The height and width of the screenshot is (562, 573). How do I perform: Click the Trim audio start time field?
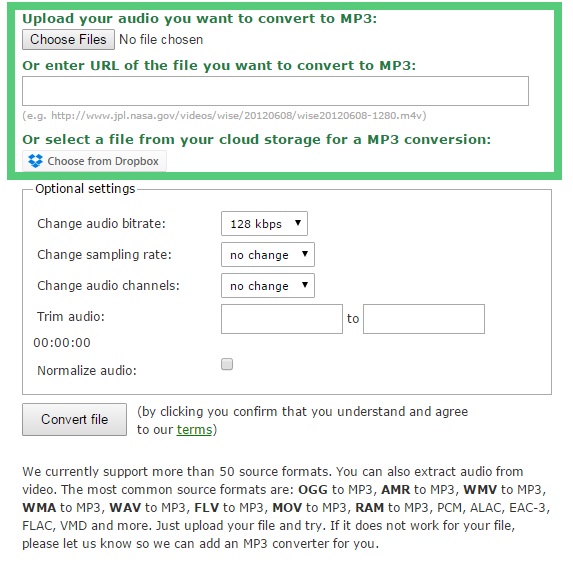pyautogui.click(x=282, y=319)
